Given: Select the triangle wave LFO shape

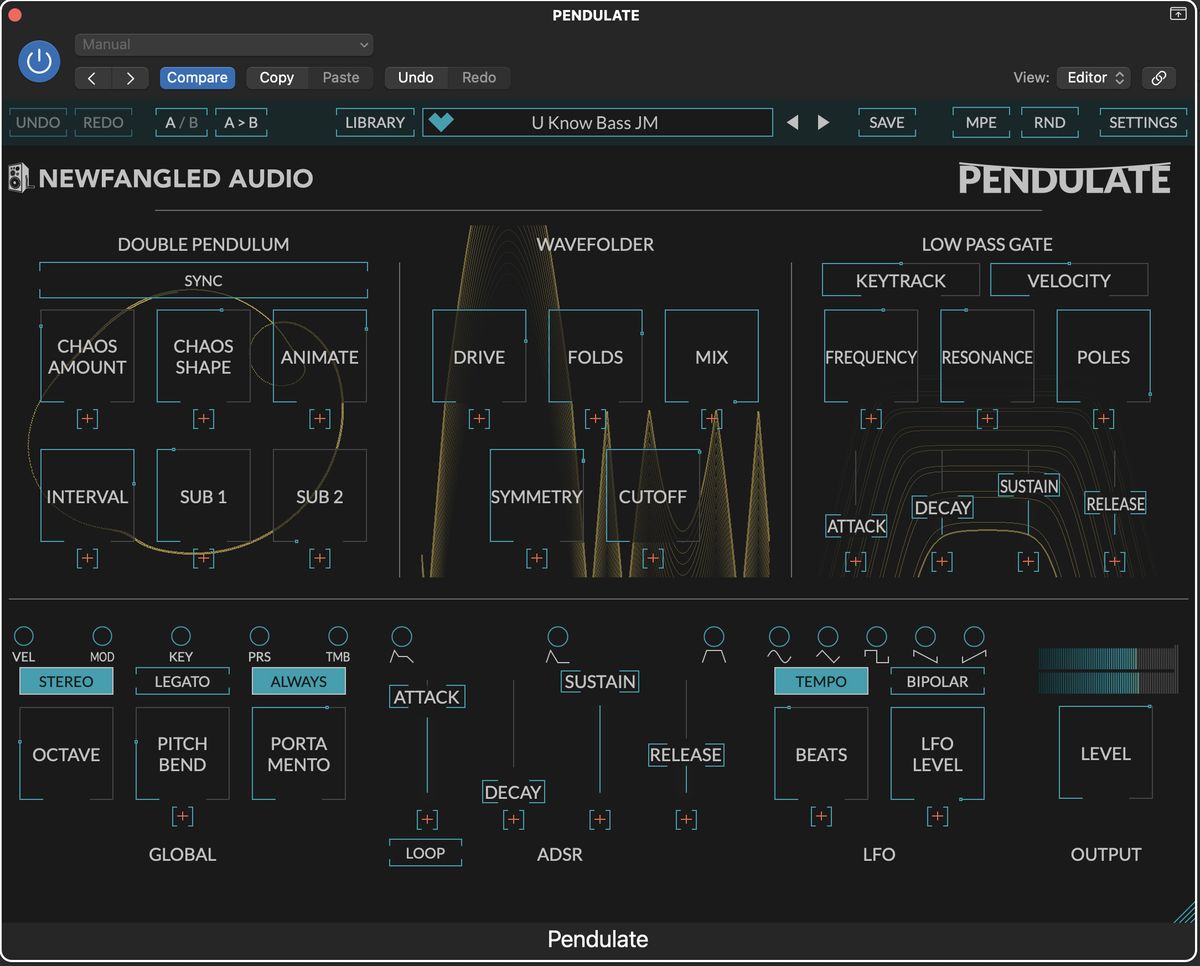Looking at the screenshot, I should point(828,636).
